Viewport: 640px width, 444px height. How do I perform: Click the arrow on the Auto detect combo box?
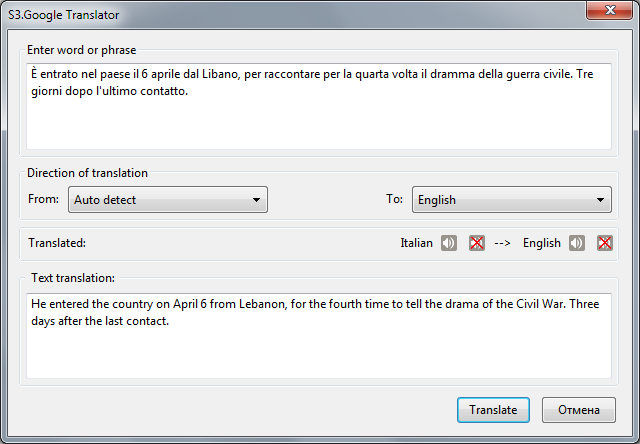tap(256, 200)
